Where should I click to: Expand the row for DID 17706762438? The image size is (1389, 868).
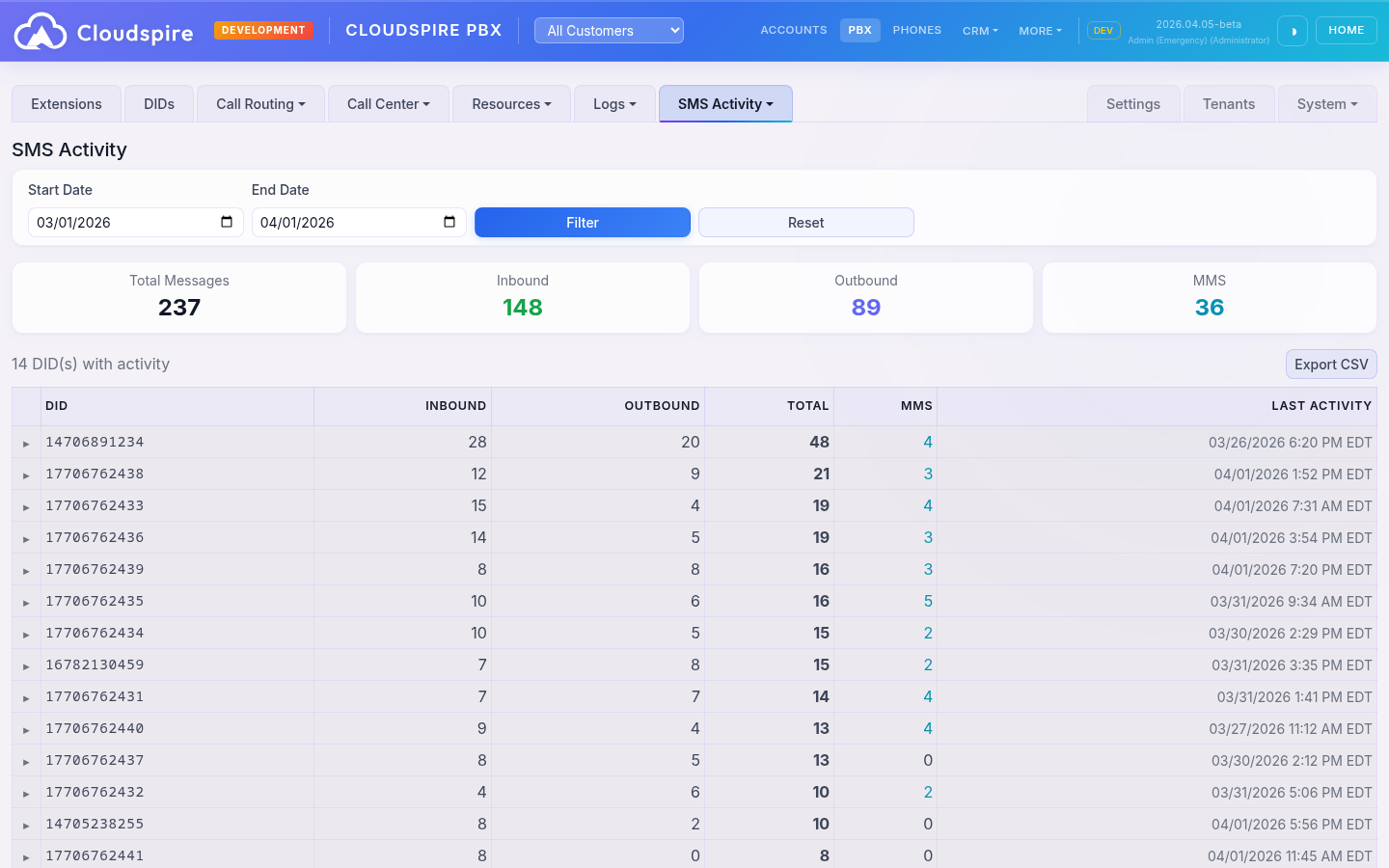tap(26, 474)
